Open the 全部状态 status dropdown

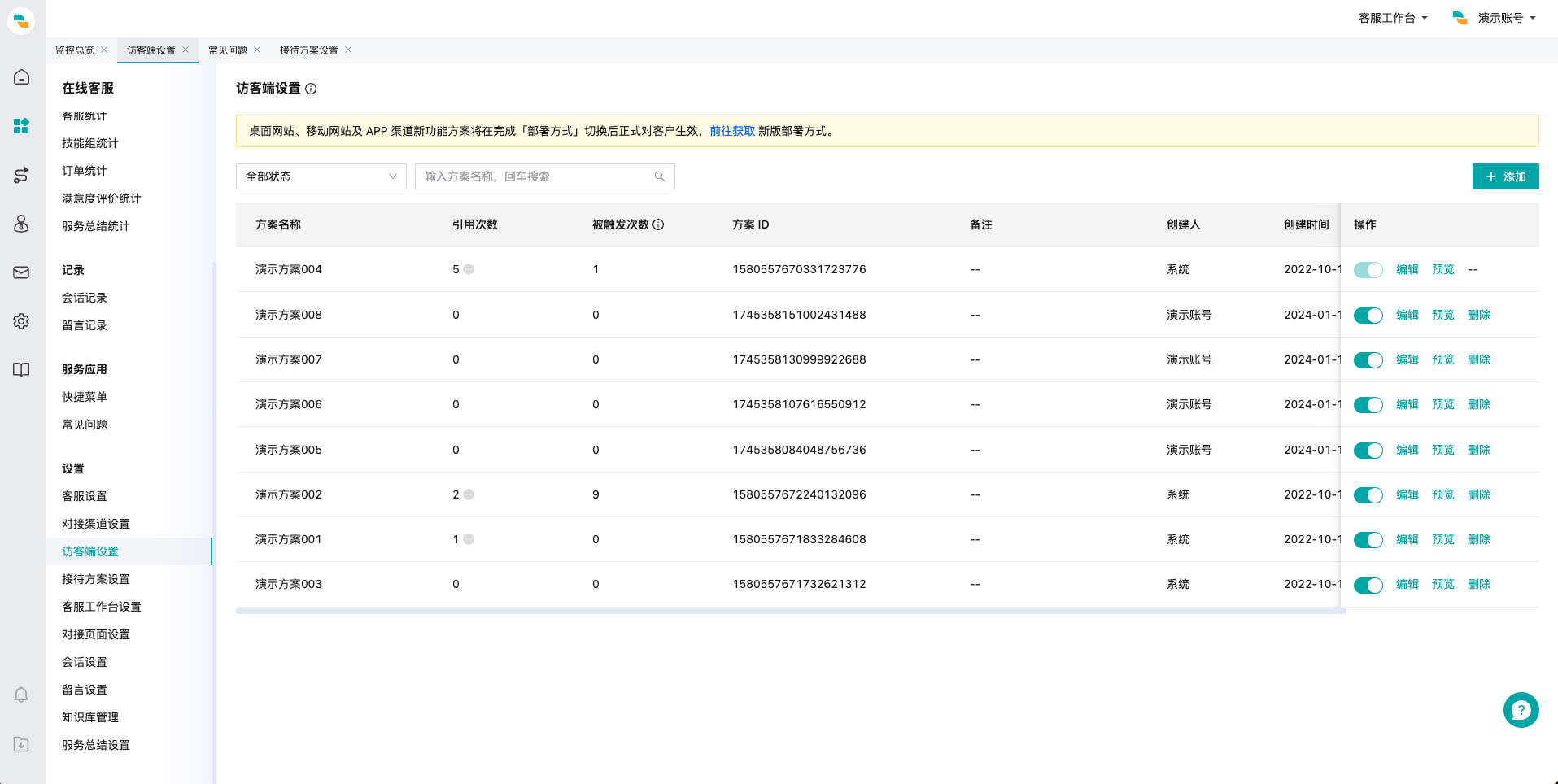point(321,176)
